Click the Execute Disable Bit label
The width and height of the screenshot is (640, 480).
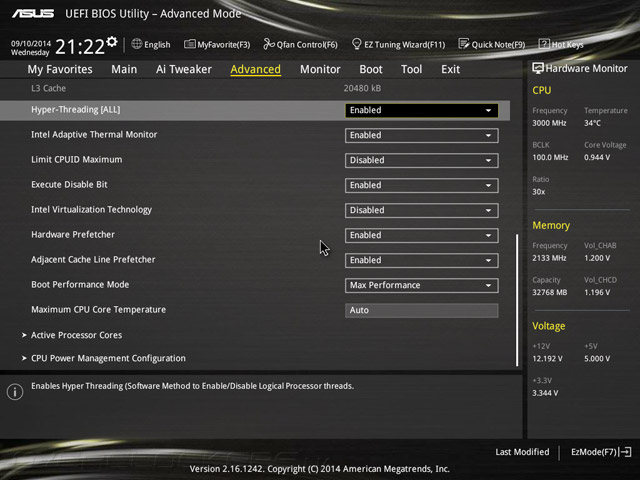pos(69,184)
